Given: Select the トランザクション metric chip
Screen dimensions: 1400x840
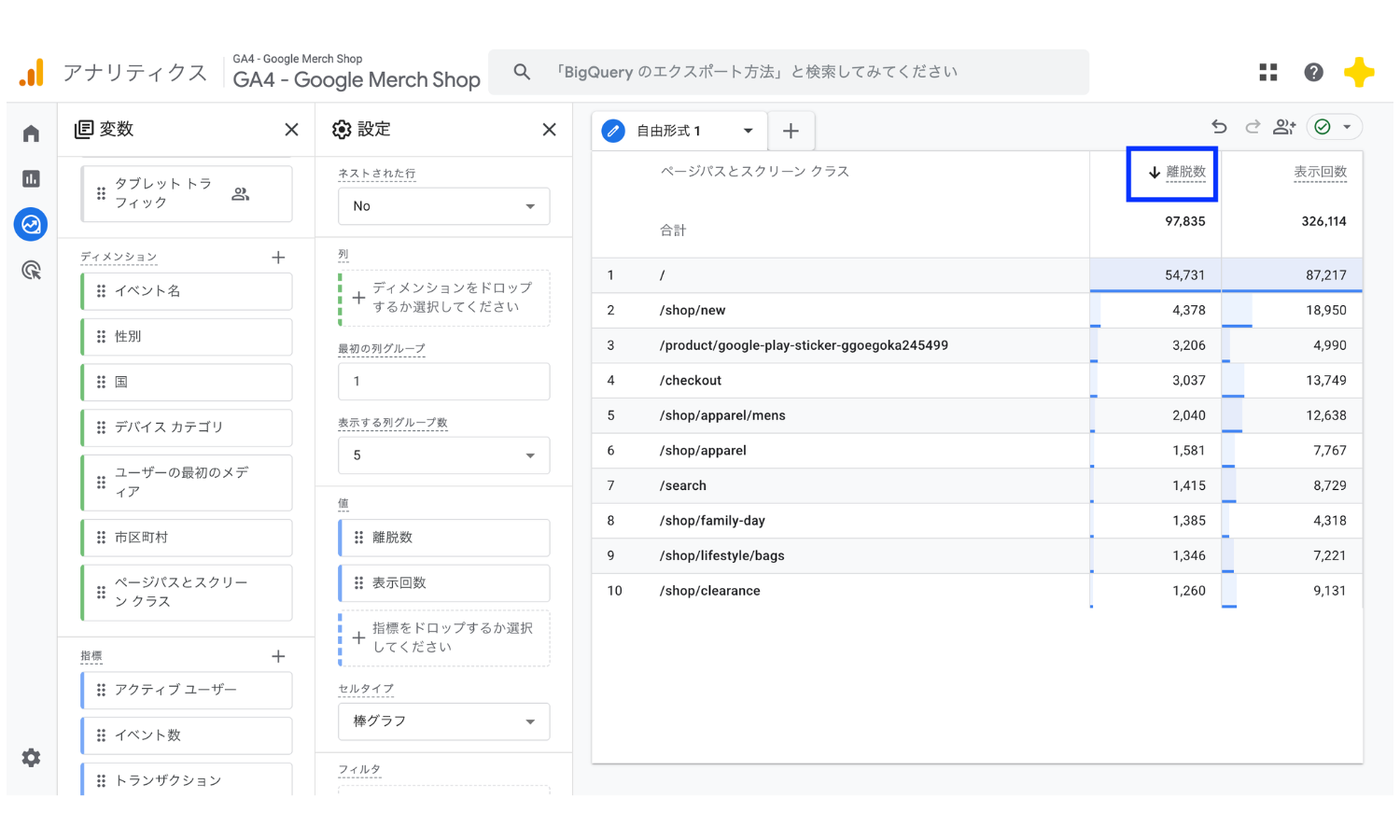Looking at the screenshot, I should coord(187,780).
